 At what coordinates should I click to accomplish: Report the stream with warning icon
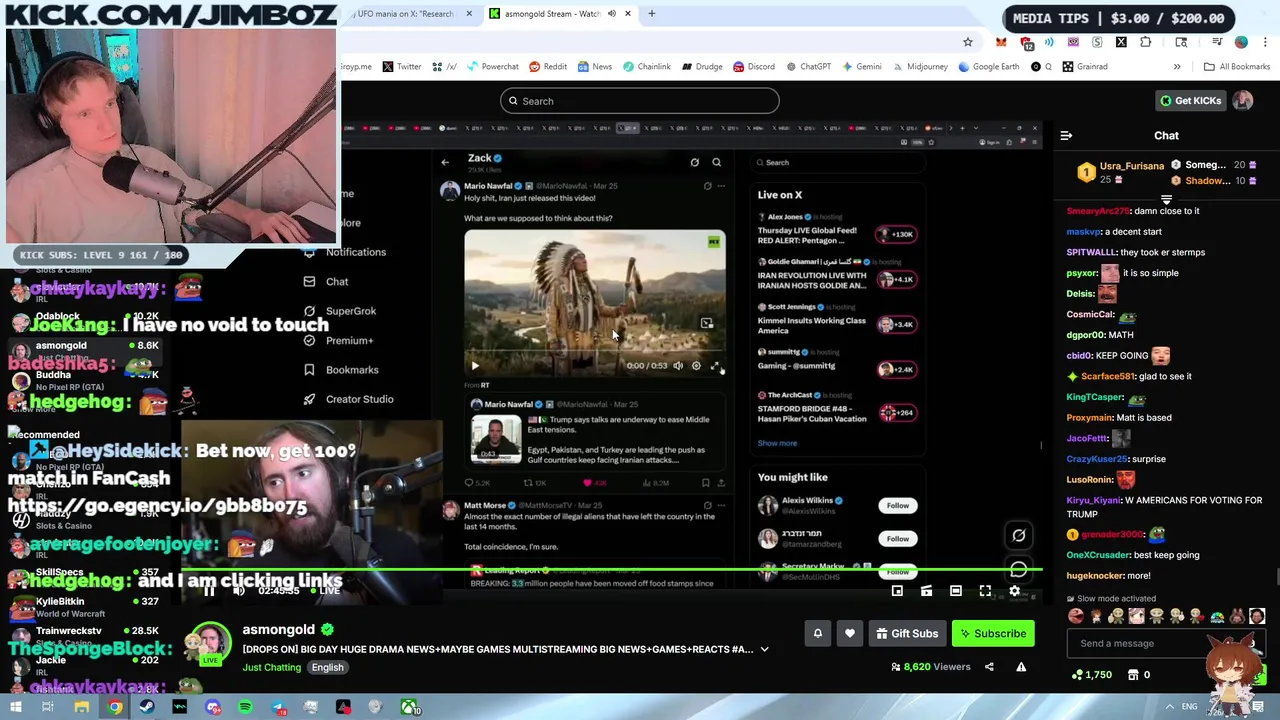[1021, 666]
